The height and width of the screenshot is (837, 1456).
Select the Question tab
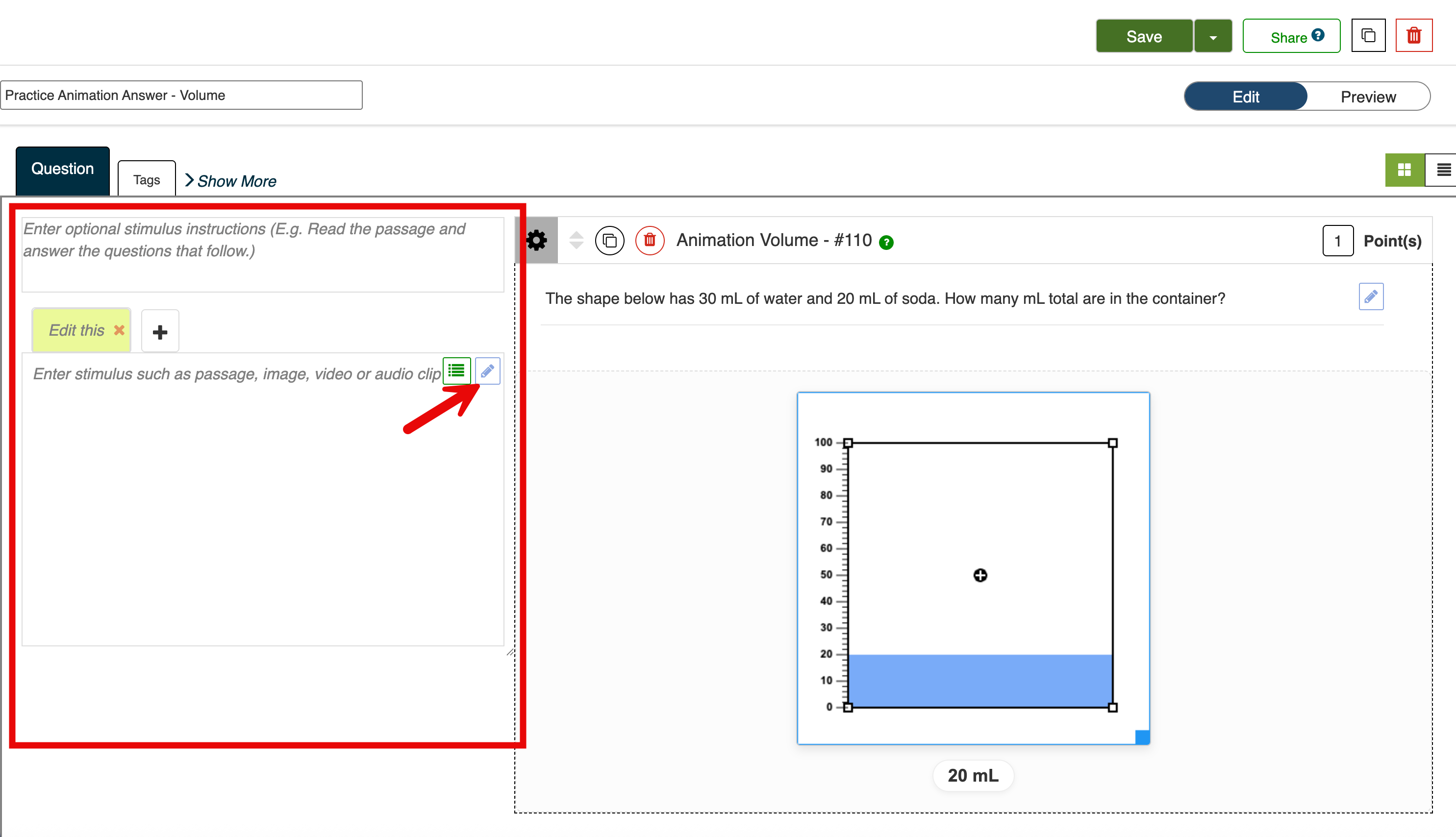[x=62, y=169]
